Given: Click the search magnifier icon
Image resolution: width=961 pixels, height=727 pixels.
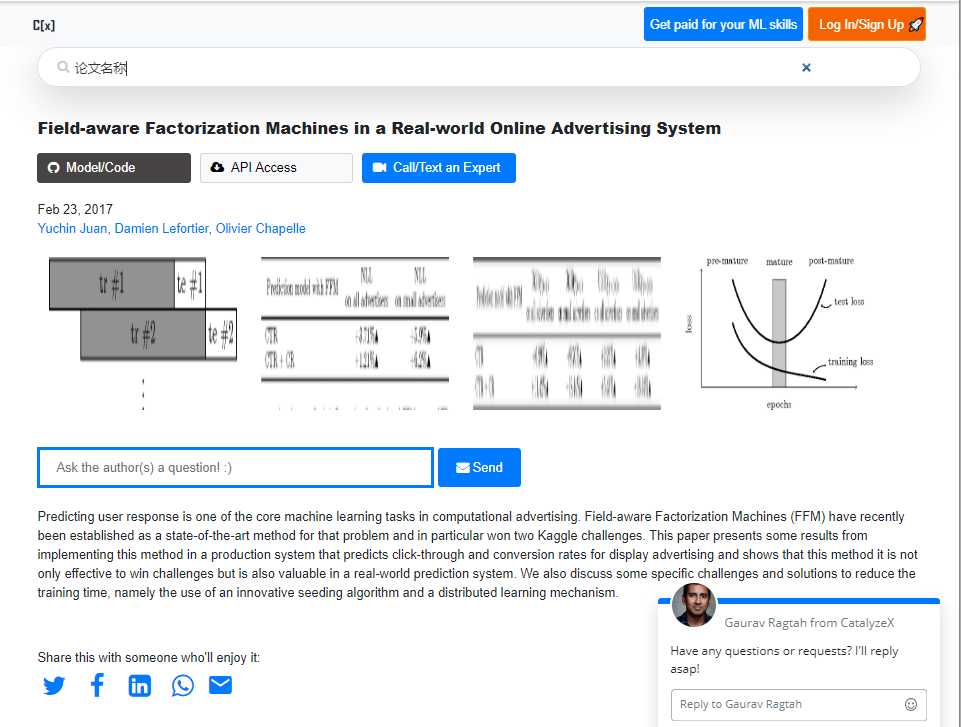Looking at the screenshot, I should [x=64, y=68].
